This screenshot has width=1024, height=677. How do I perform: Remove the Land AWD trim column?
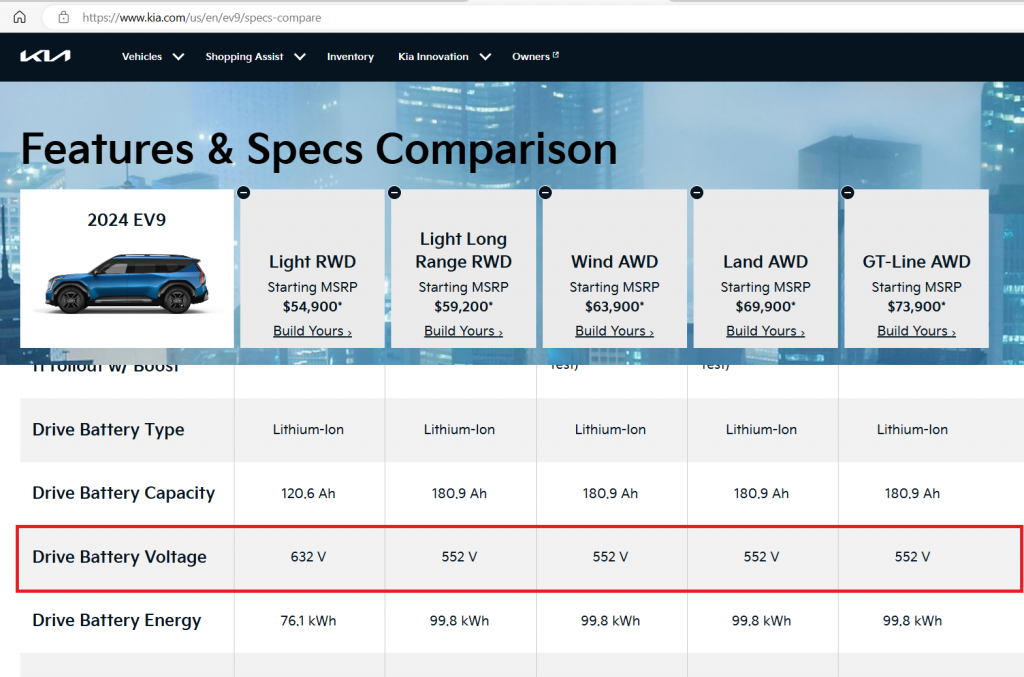click(697, 193)
